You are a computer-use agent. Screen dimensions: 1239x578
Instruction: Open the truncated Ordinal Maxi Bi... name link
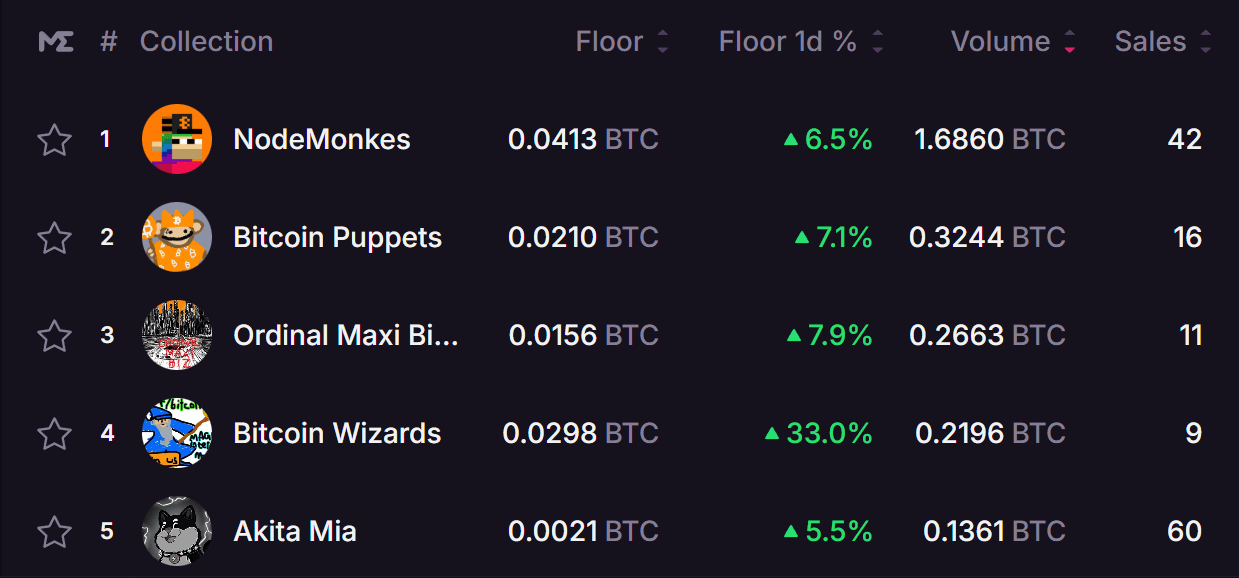pos(346,335)
